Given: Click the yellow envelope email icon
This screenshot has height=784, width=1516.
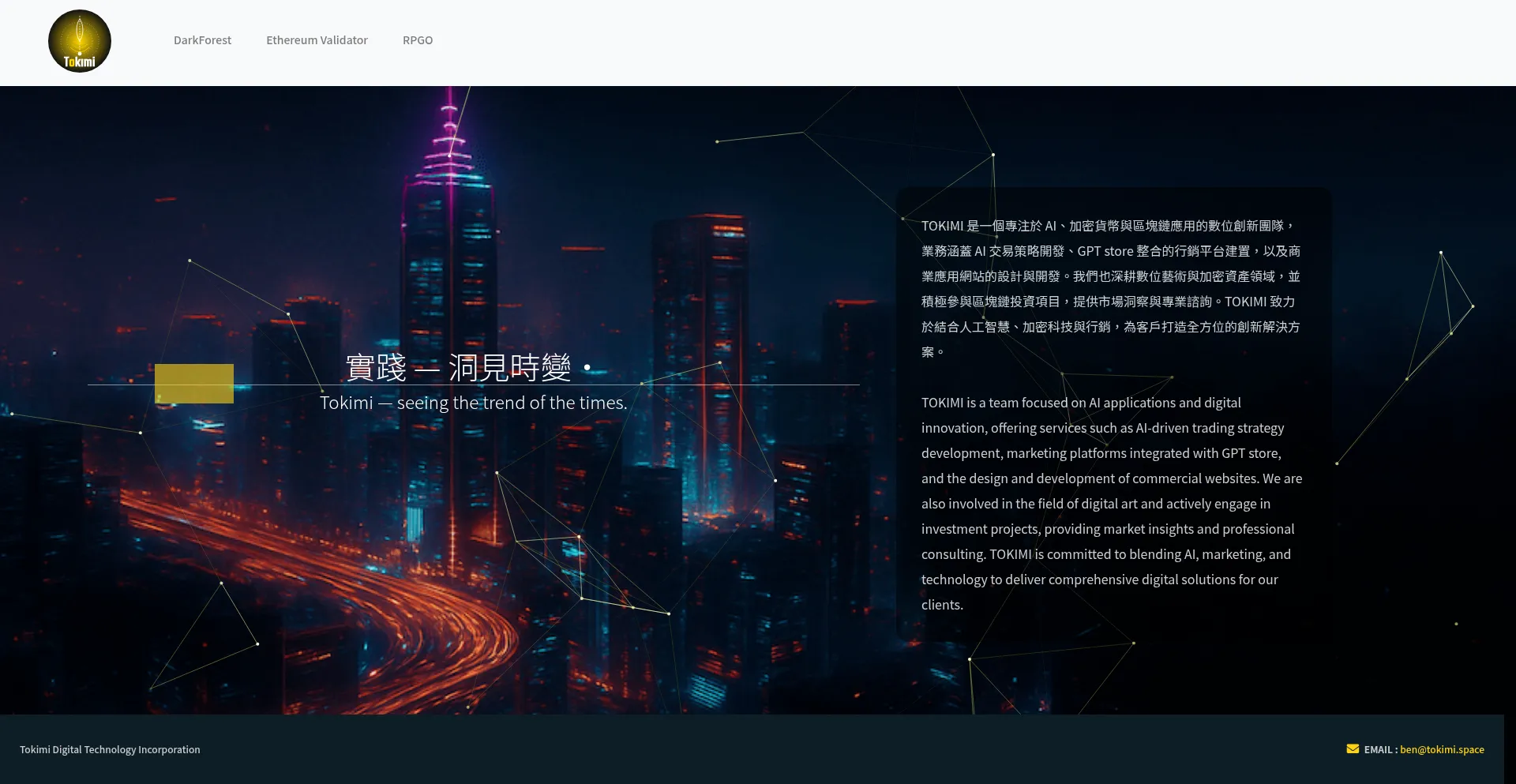Looking at the screenshot, I should pos(1353,749).
